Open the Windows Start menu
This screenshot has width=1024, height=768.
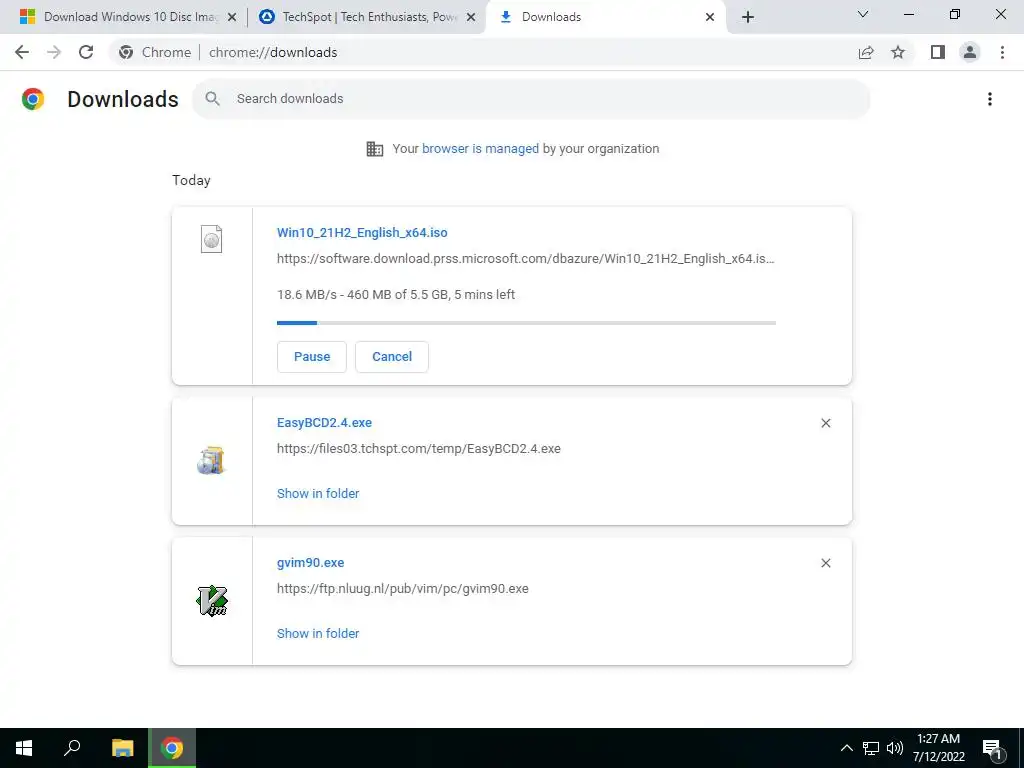coord(24,748)
